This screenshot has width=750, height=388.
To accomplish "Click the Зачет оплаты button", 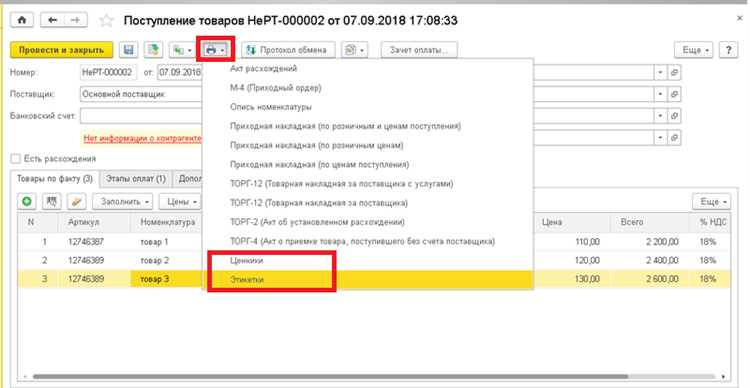I will coord(419,50).
